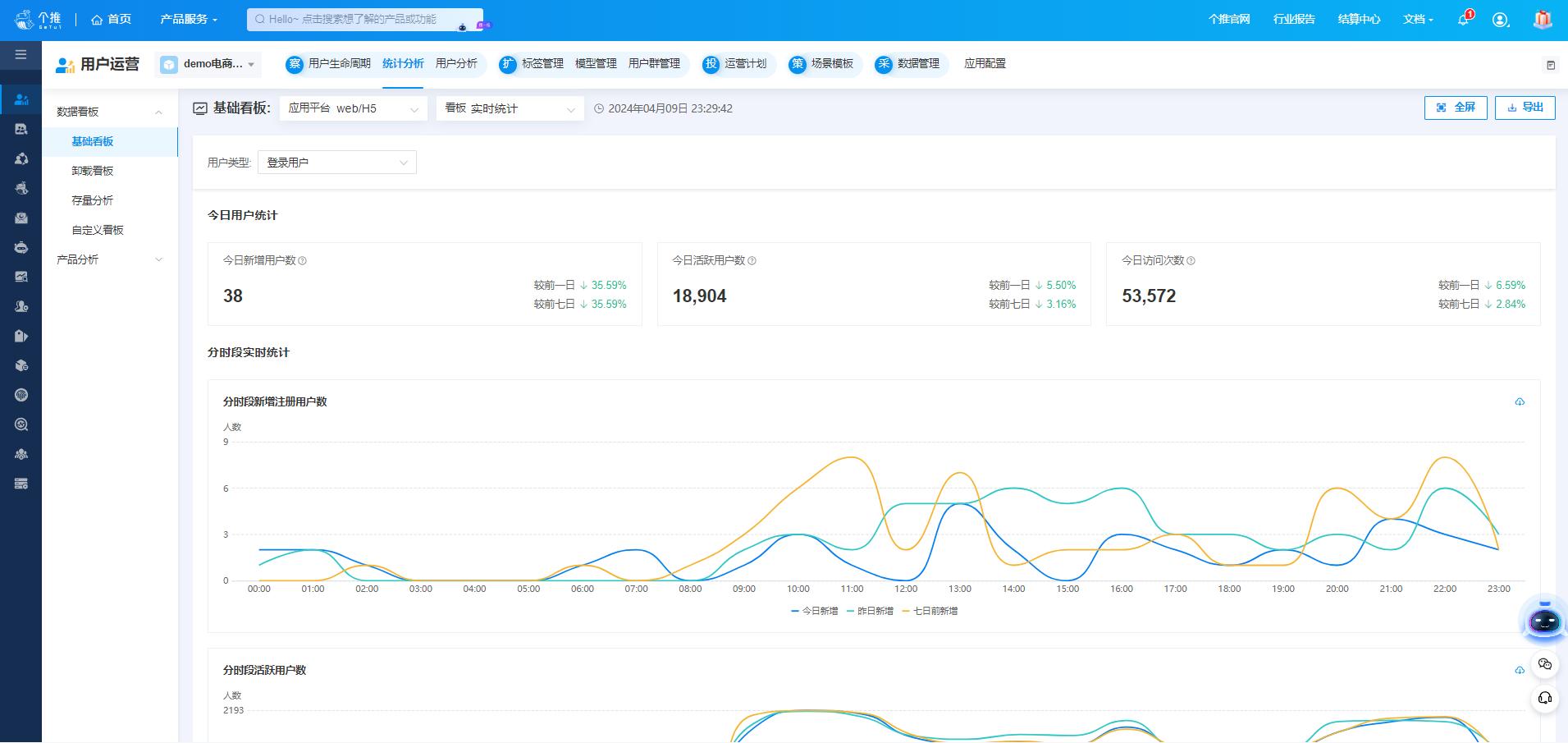Switch to the 用户生命周期 tab
The image size is (1568, 743).
(x=340, y=64)
